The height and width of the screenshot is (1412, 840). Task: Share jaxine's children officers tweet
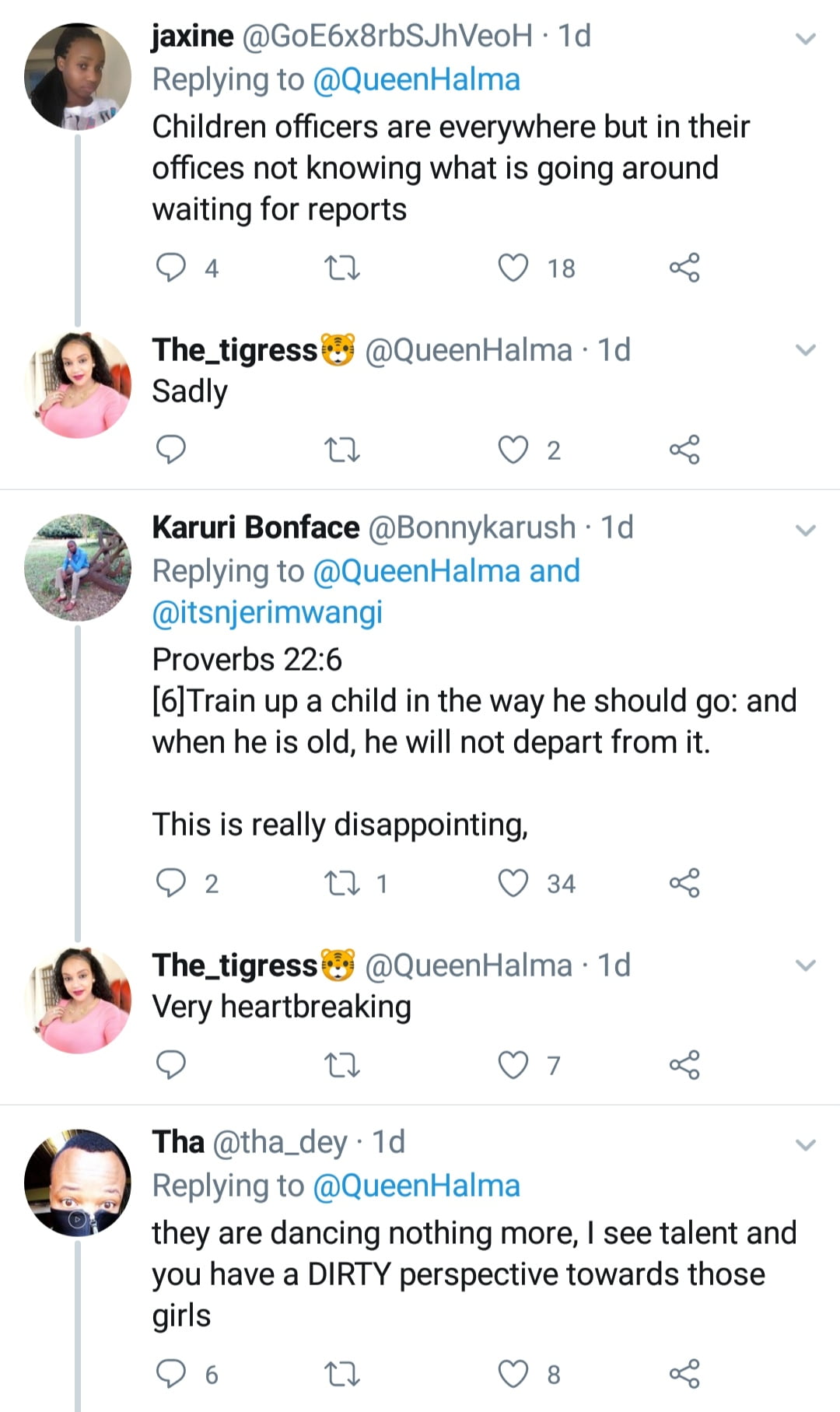click(684, 268)
